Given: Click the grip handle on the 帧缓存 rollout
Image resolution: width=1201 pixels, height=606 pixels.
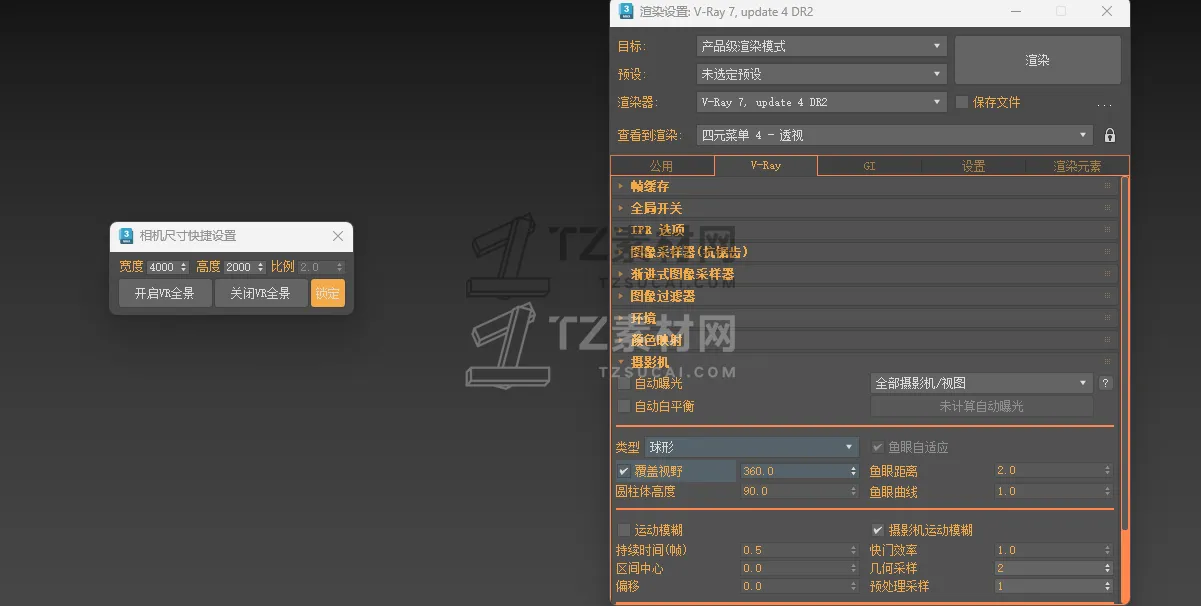Looking at the screenshot, I should tap(1107, 186).
